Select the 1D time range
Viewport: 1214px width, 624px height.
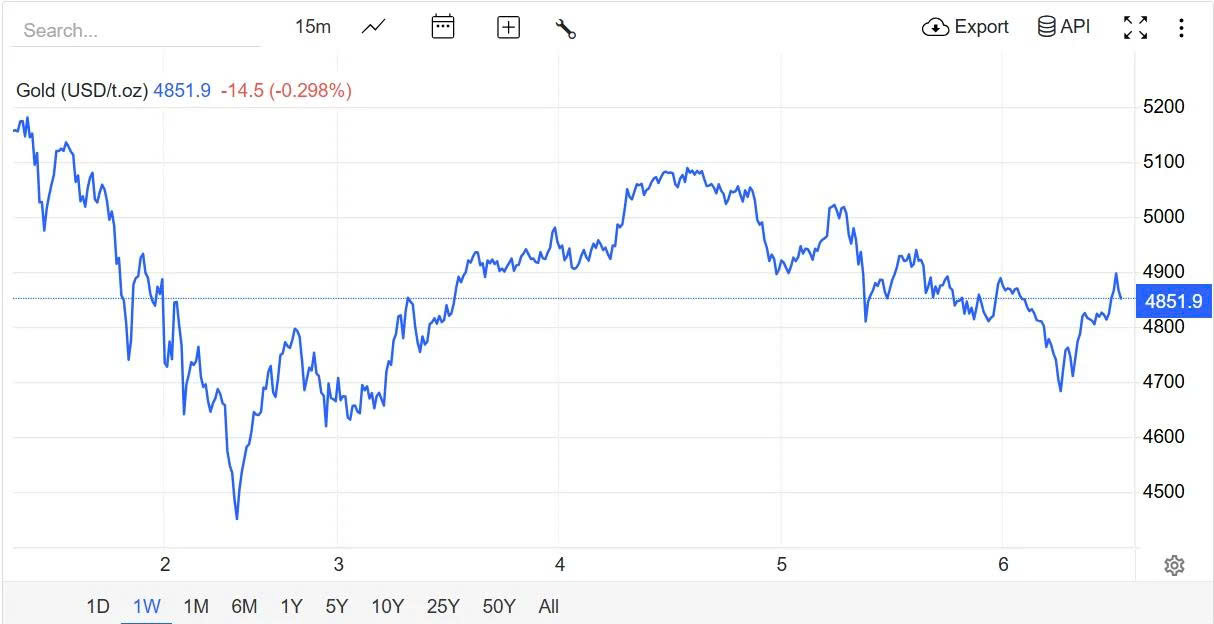[x=97, y=606]
